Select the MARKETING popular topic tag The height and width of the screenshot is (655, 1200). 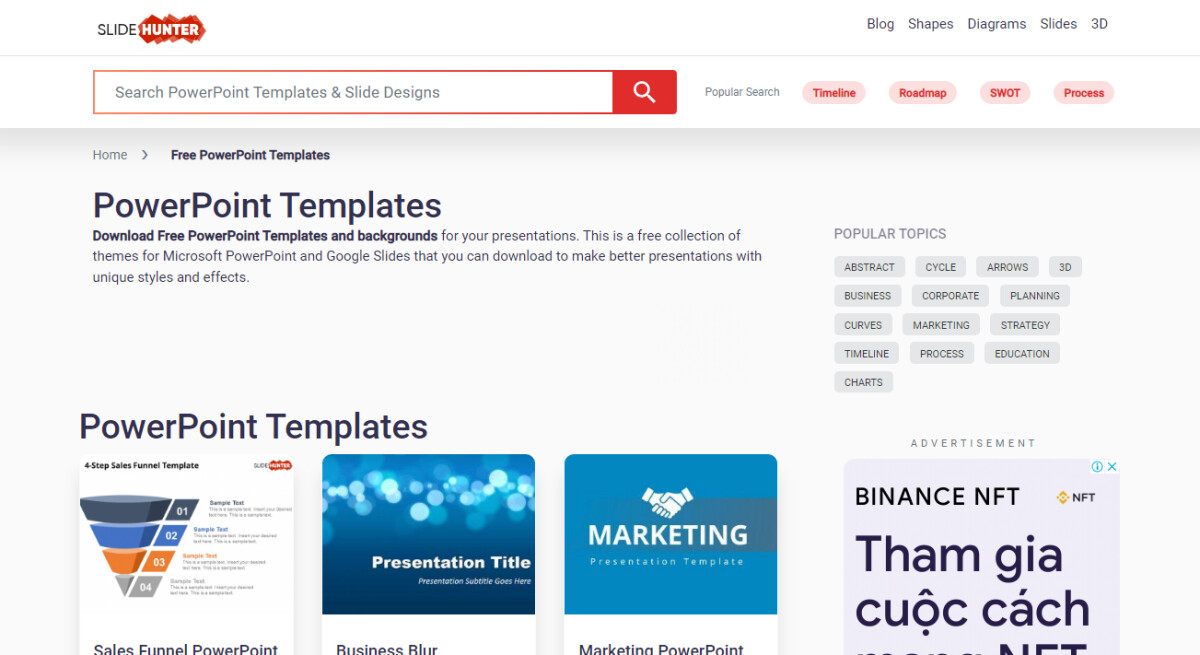pyautogui.click(x=940, y=324)
